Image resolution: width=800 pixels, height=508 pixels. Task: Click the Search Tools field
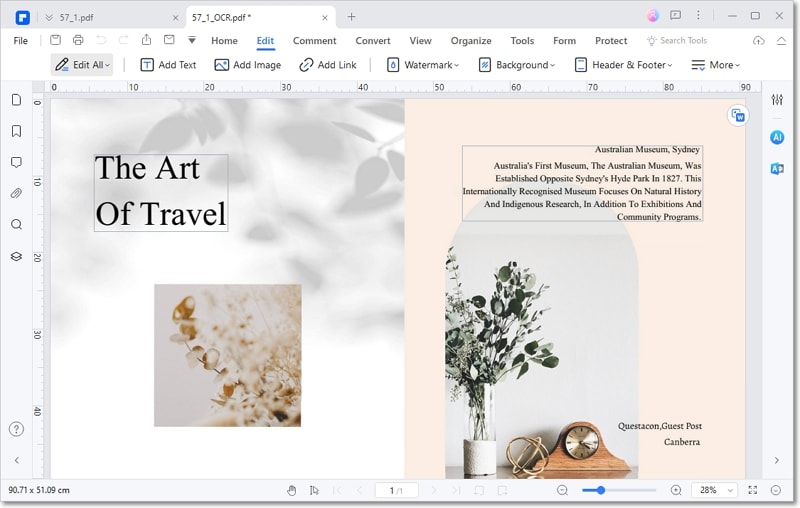677,40
